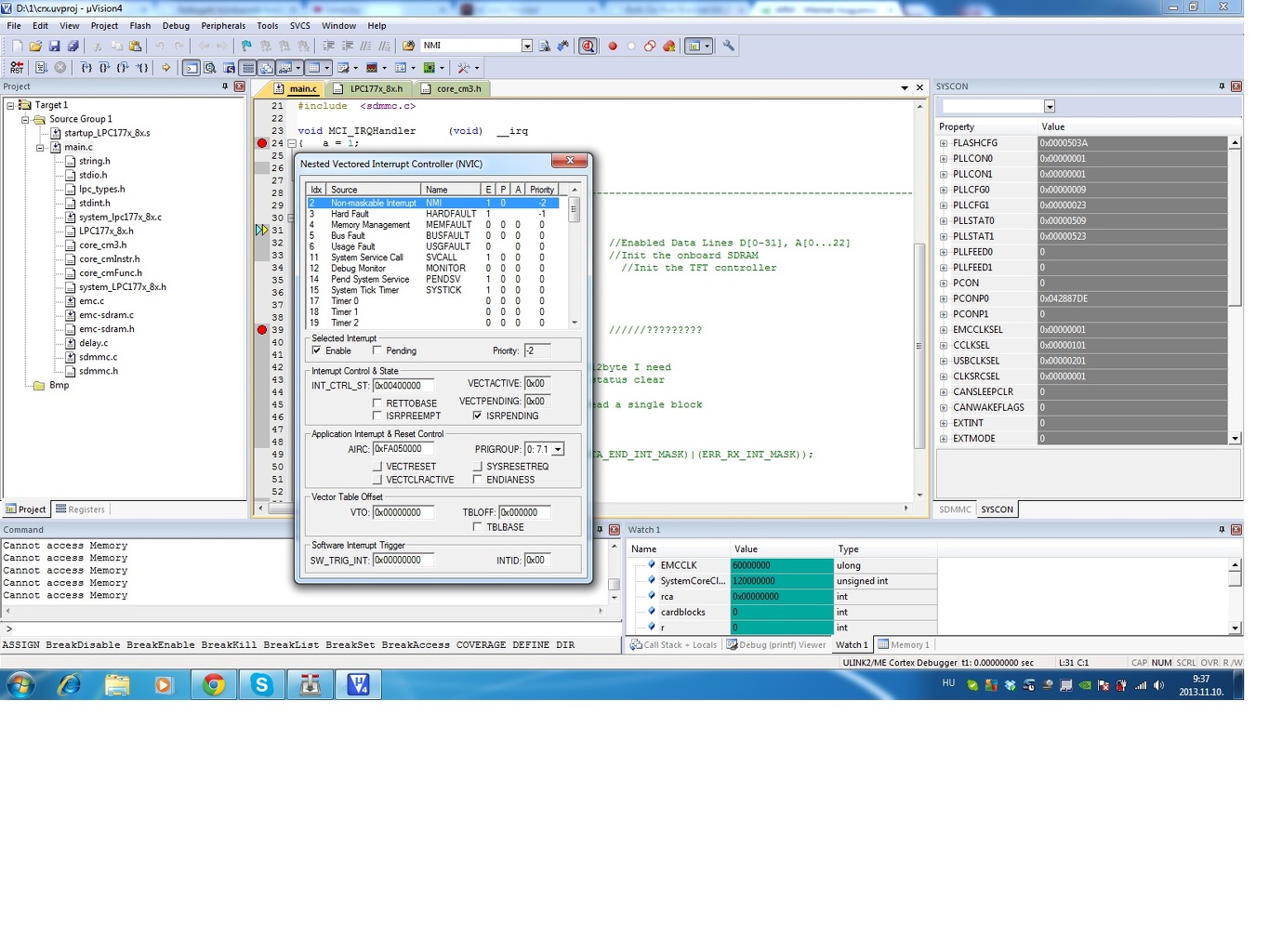Click the Windows Start button
Screen dimensions: 1269x952
pos(20,685)
